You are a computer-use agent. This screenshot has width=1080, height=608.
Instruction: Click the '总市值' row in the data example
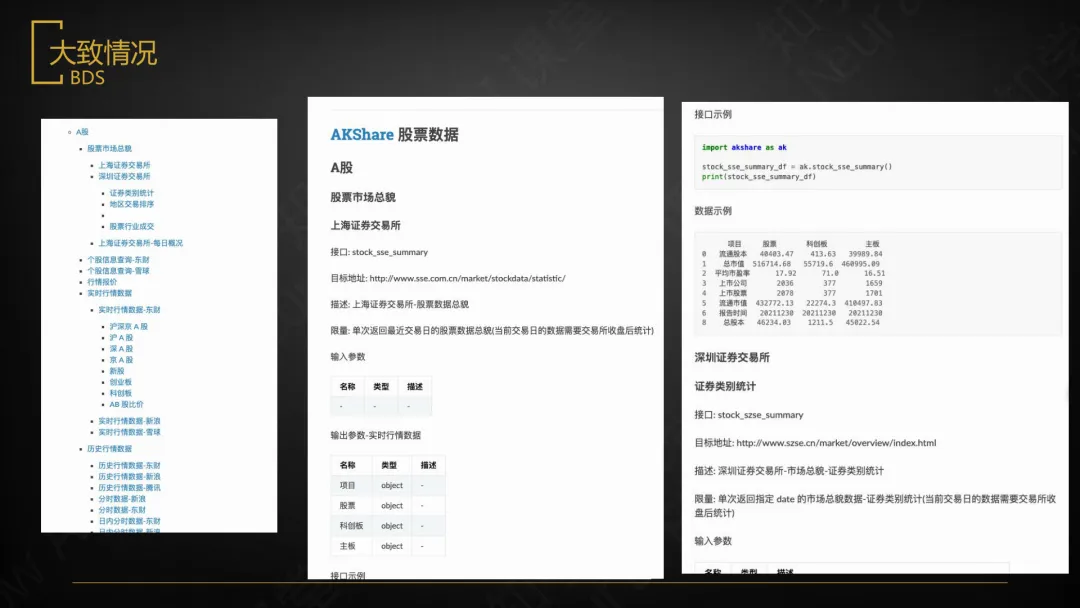(791, 264)
